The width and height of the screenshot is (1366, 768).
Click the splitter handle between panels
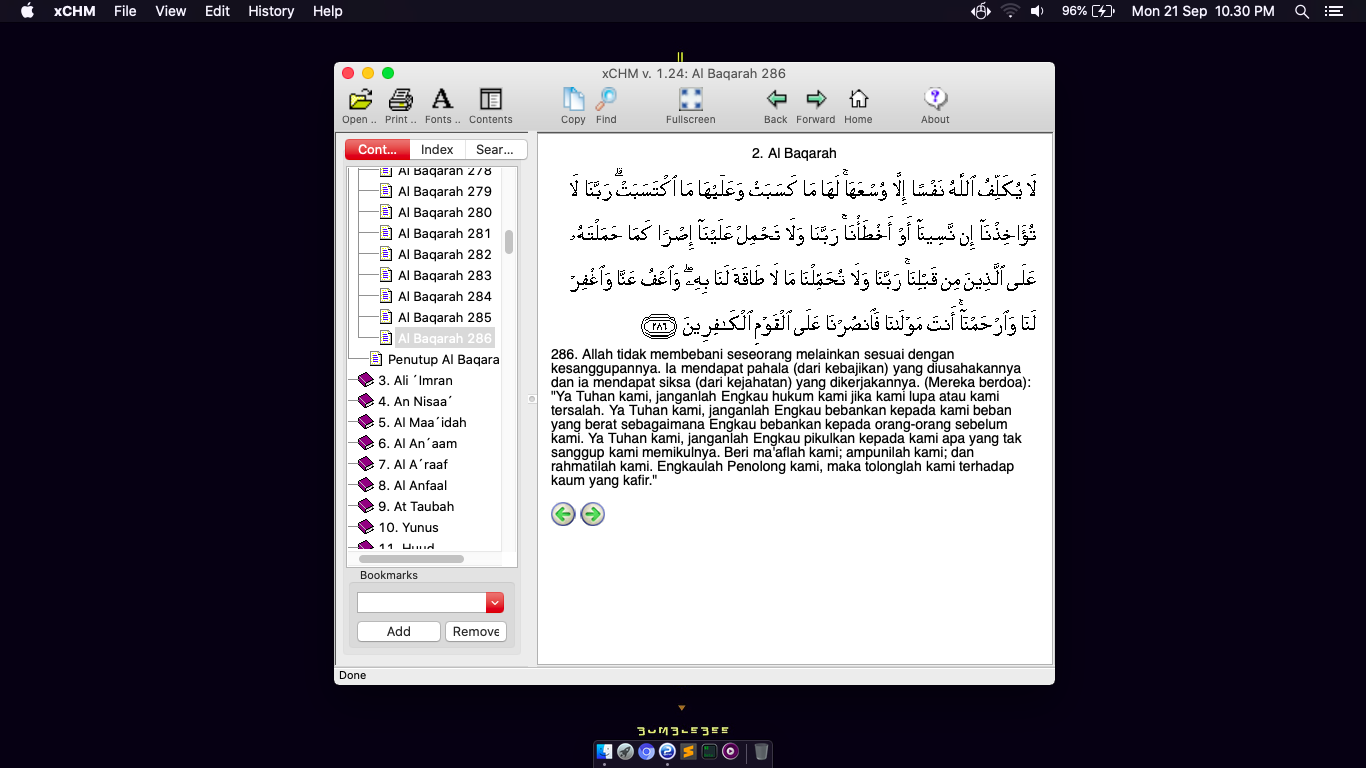tap(532, 399)
